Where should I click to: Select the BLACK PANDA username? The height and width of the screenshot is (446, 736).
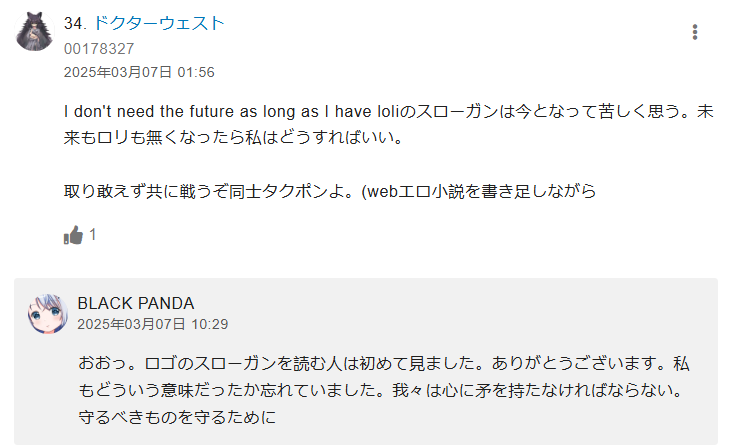[135, 303]
